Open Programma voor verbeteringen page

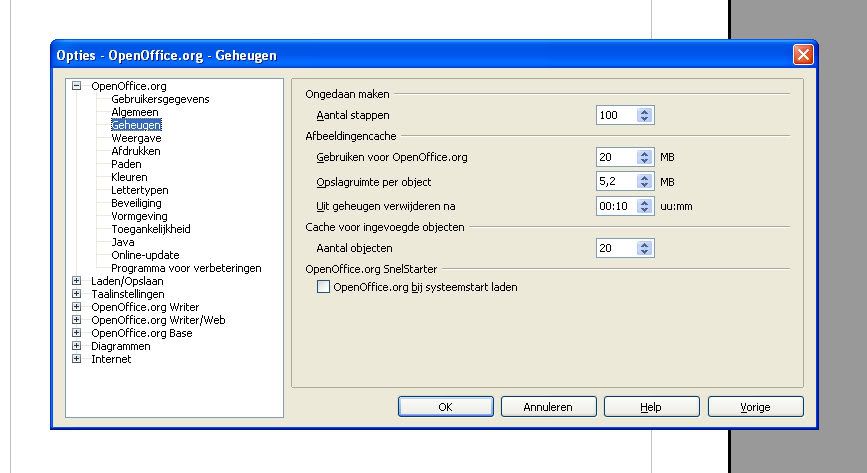click(x=186, y=268)
